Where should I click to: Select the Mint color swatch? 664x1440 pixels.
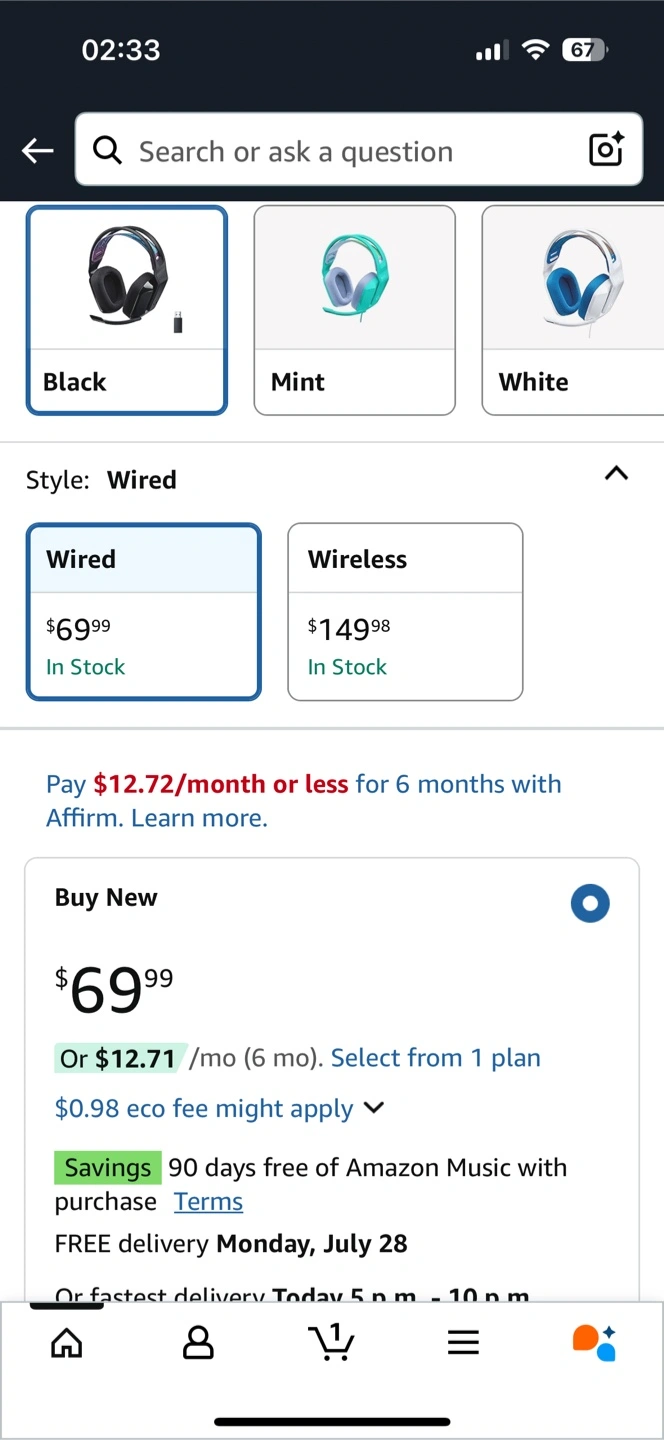click(354, 309)
